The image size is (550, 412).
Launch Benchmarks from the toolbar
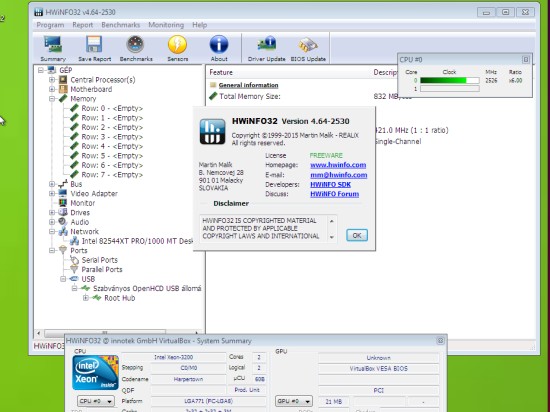click(x=136, y=48)
